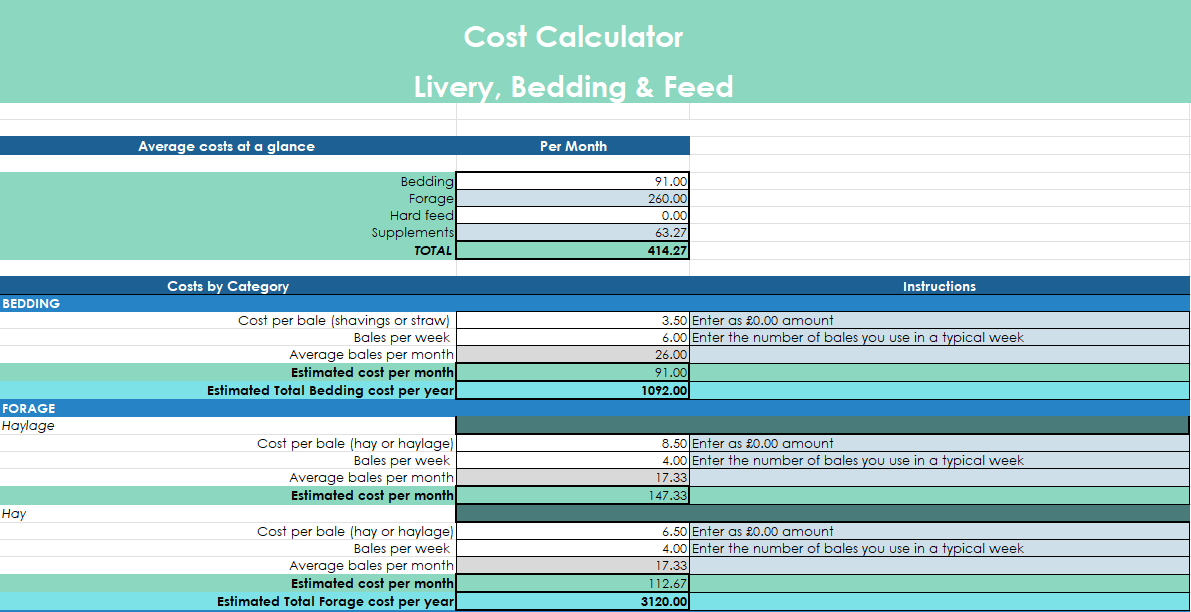Select Bedding "Estimated cost per month" label
The image size is (1191, 612).
pos(372,372)
